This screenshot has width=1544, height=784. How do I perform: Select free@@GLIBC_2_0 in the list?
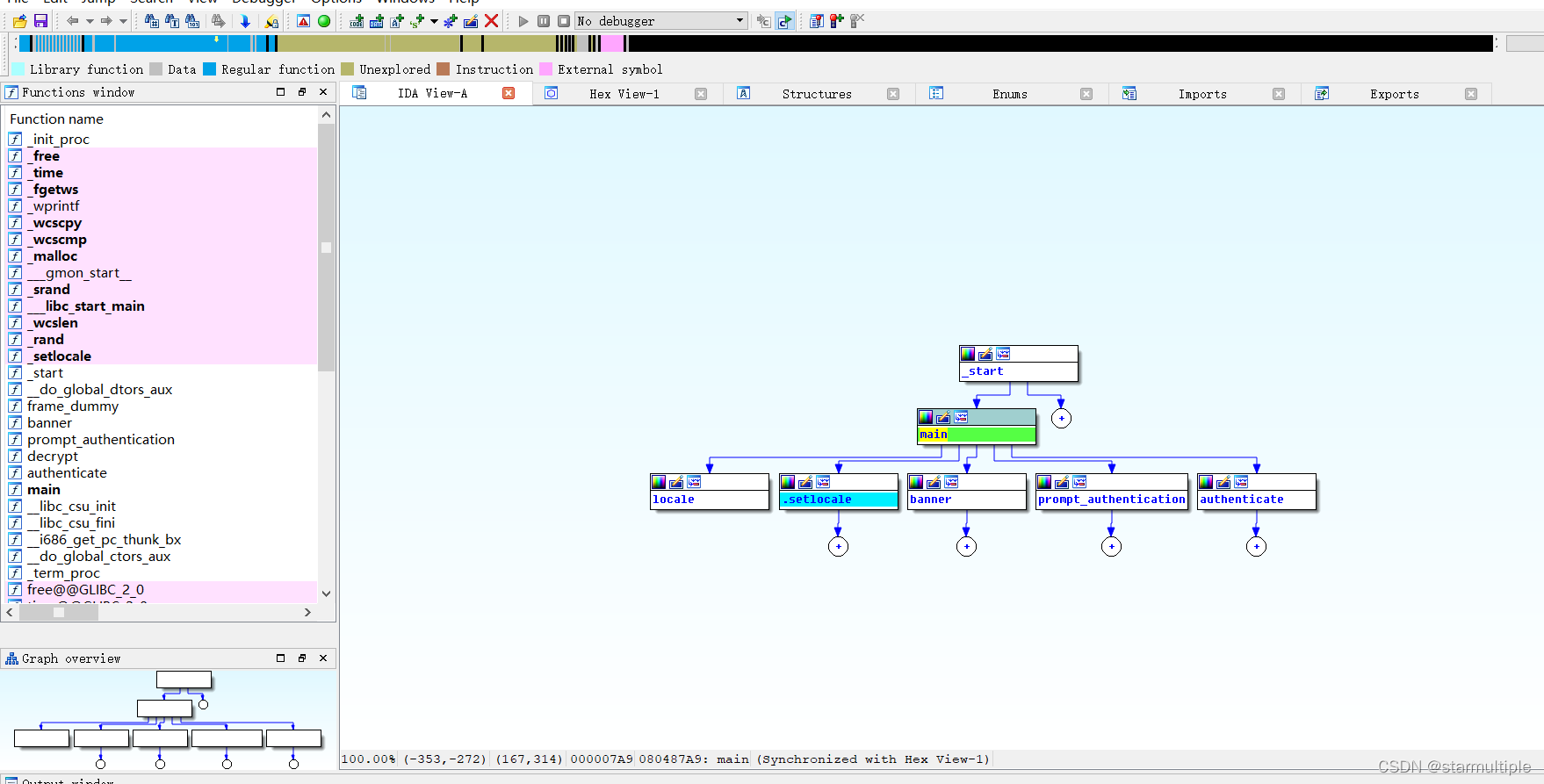coord(162,589)
